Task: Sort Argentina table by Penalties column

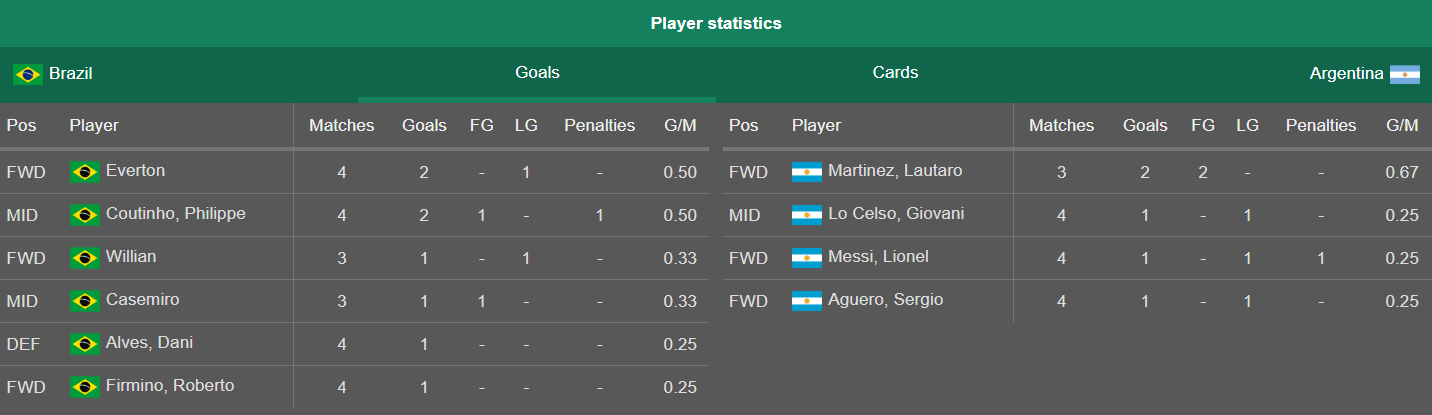Action: click(1321, 126)
